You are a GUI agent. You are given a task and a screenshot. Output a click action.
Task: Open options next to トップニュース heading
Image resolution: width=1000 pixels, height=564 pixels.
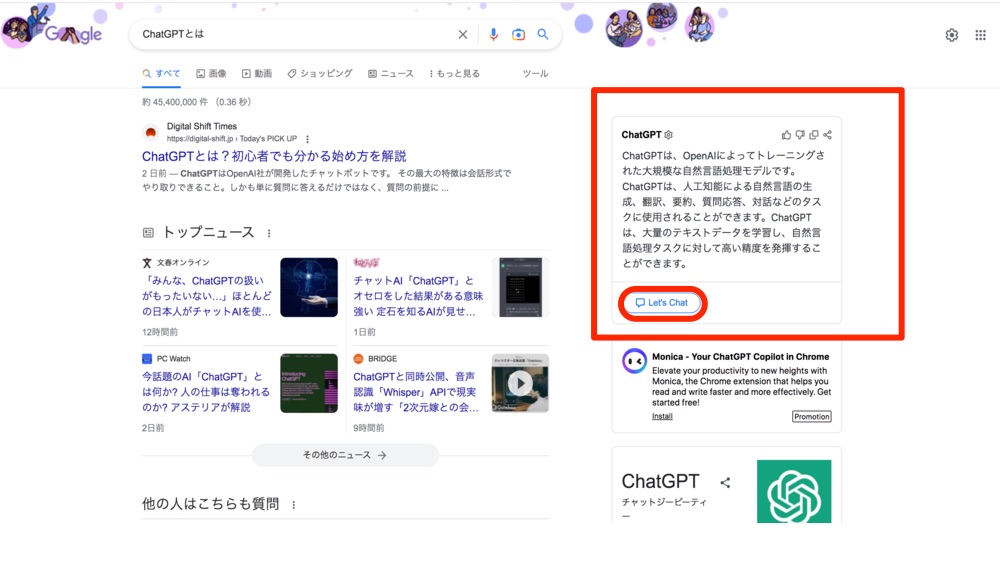click(269, 234)
